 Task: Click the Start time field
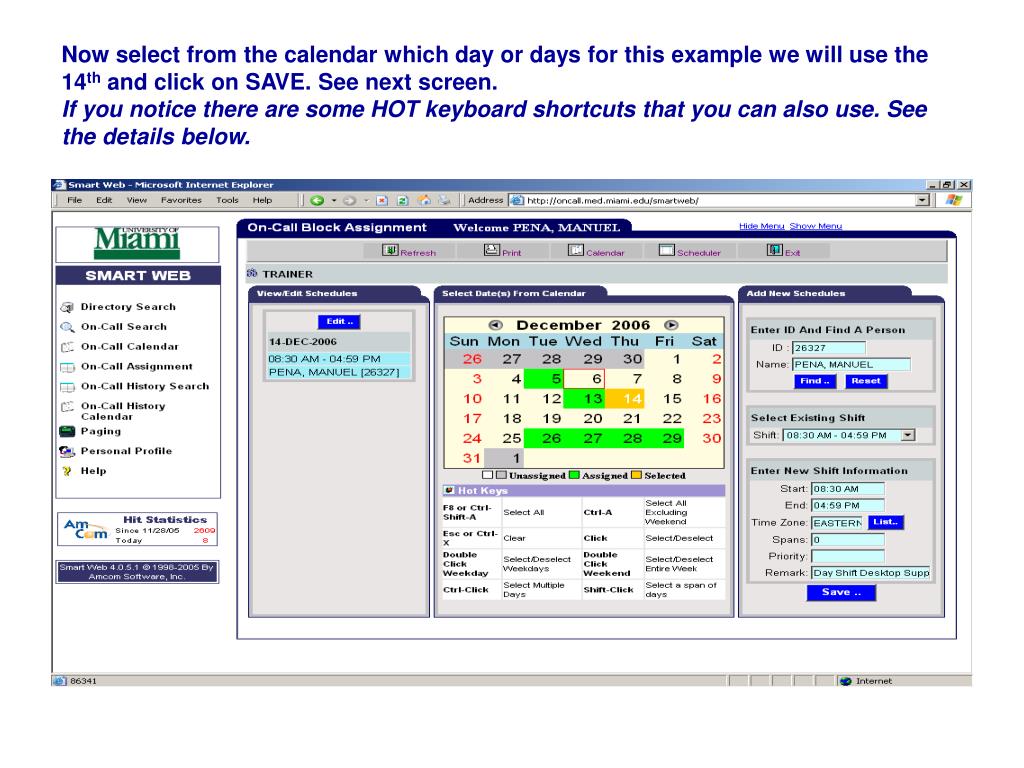click(848, 489)
